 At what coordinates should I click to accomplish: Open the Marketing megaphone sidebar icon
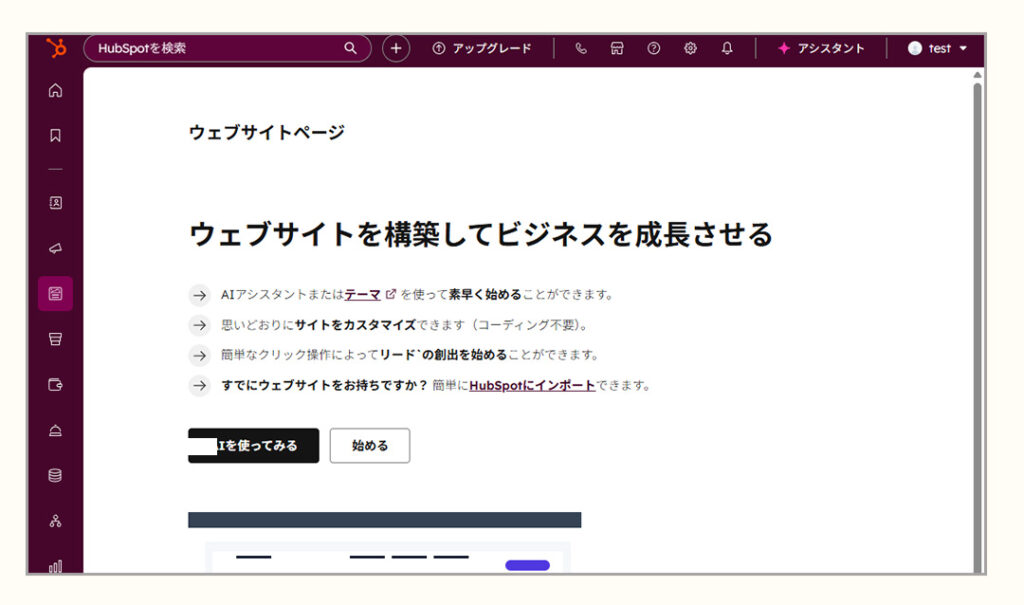pyautogui.click(x=56, y=248)
